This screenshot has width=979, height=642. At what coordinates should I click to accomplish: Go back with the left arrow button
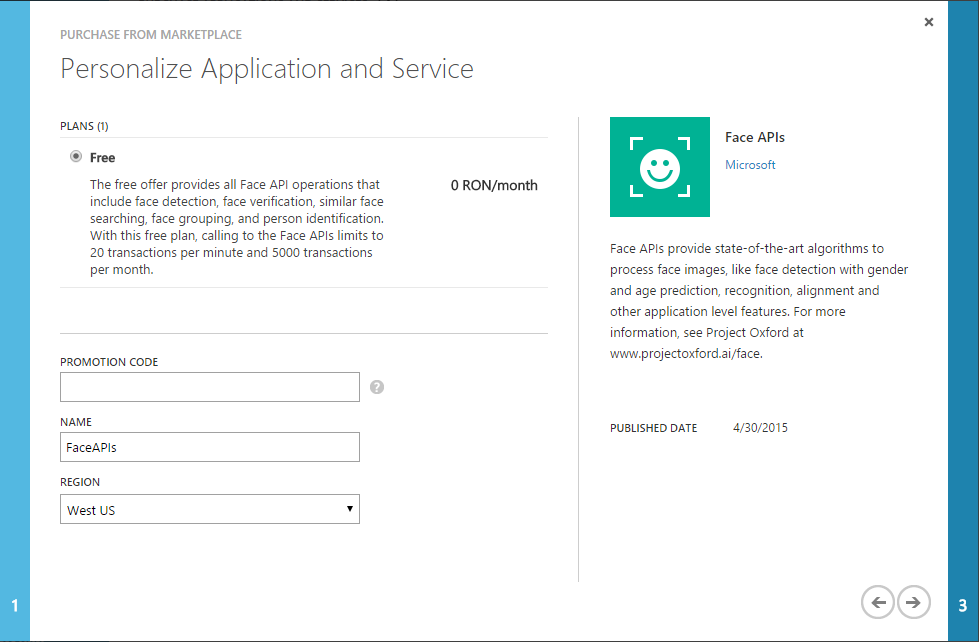878,602
